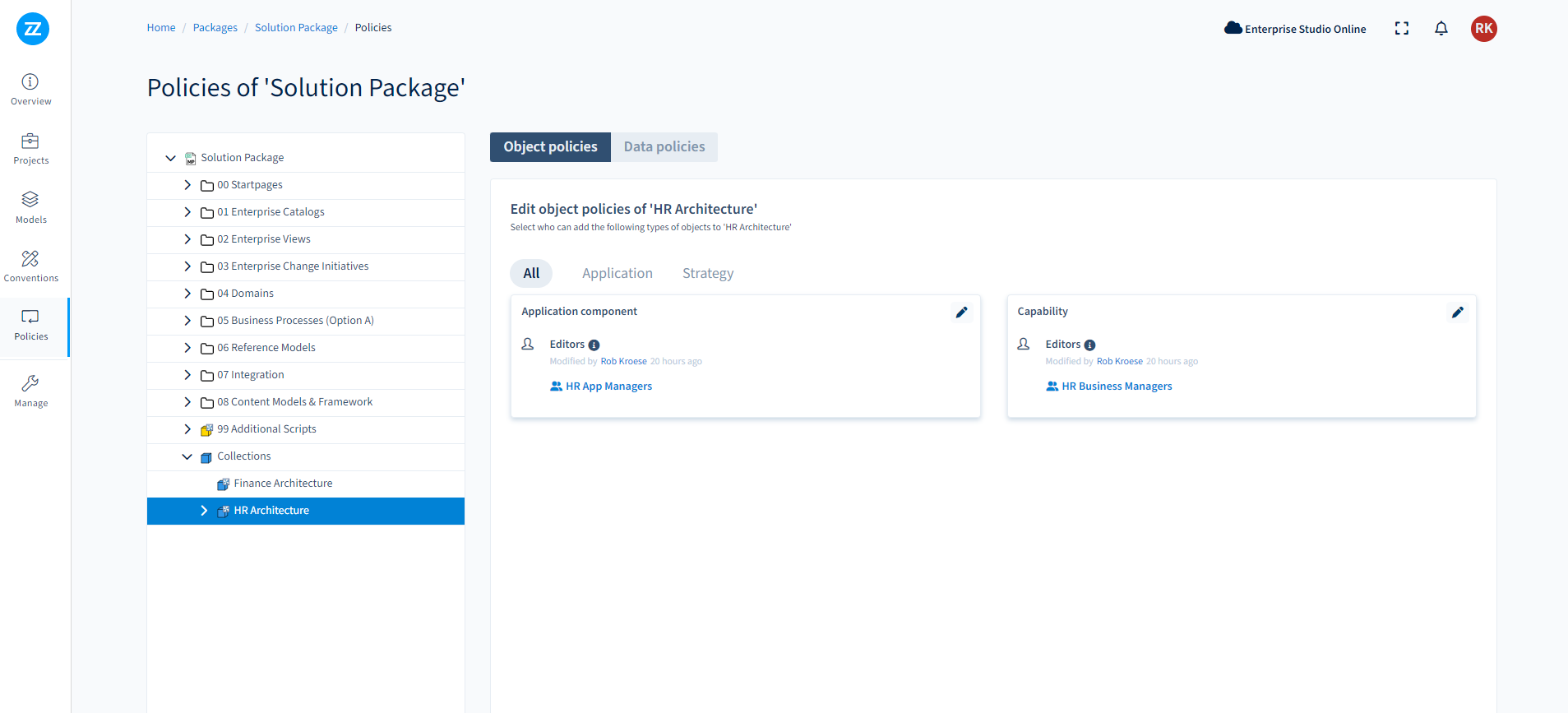Click the 'Capability' card title
Screen dimensions: 1568x713
[x=1043, y=312]
